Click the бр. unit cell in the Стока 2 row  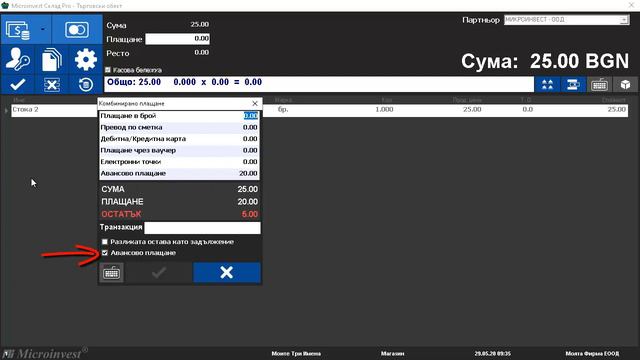(x=283, y=109)
